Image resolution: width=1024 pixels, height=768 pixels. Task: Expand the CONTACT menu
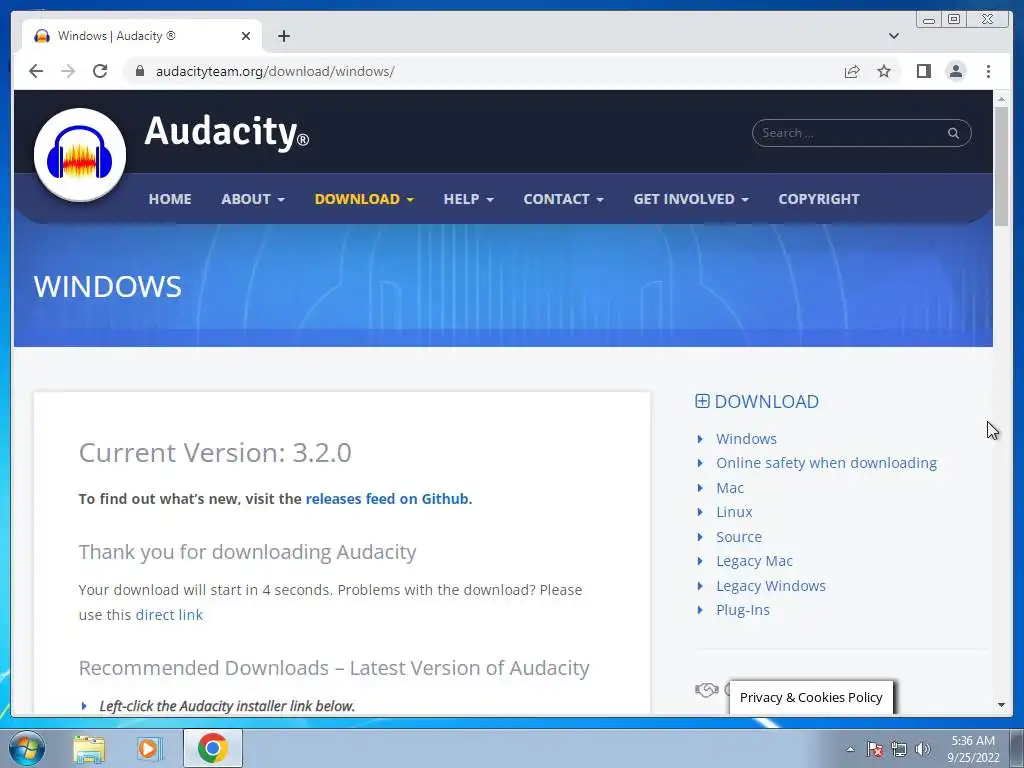[563, 199]
